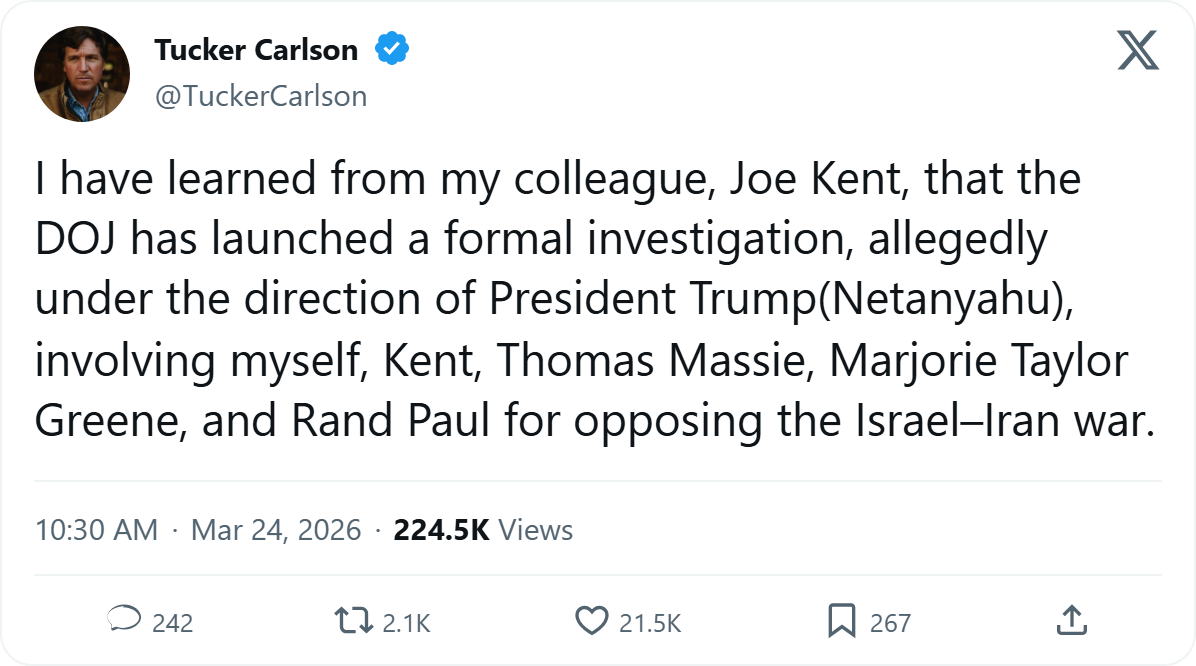Click the Mar 24, 2026 date

[x=275, y=530]
